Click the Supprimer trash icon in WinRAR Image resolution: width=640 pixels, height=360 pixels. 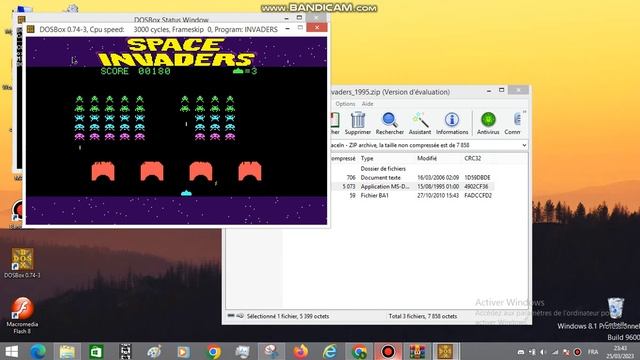358,123
